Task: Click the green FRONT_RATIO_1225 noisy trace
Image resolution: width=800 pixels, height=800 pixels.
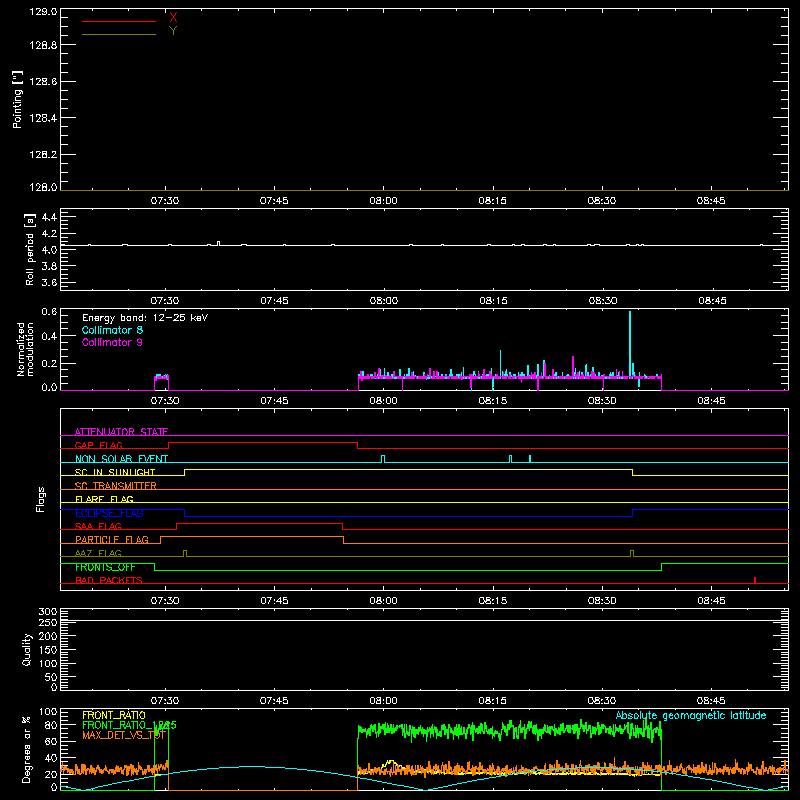Action: (x=509, y=731)
